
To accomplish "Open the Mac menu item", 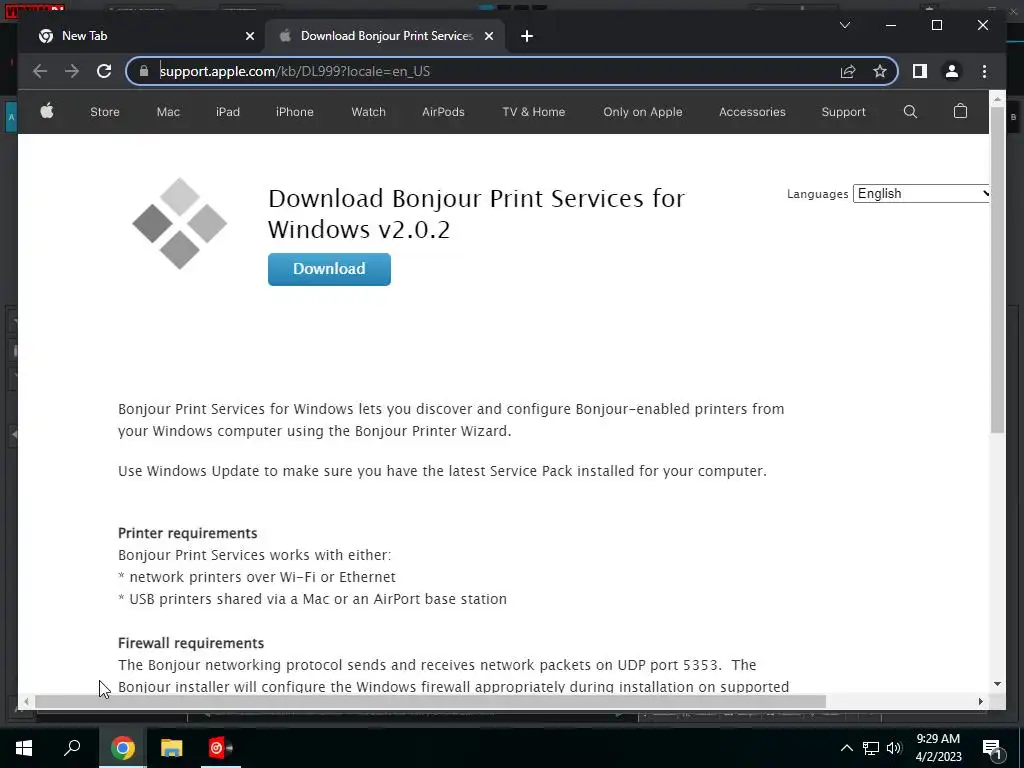I will pos(168,112).
